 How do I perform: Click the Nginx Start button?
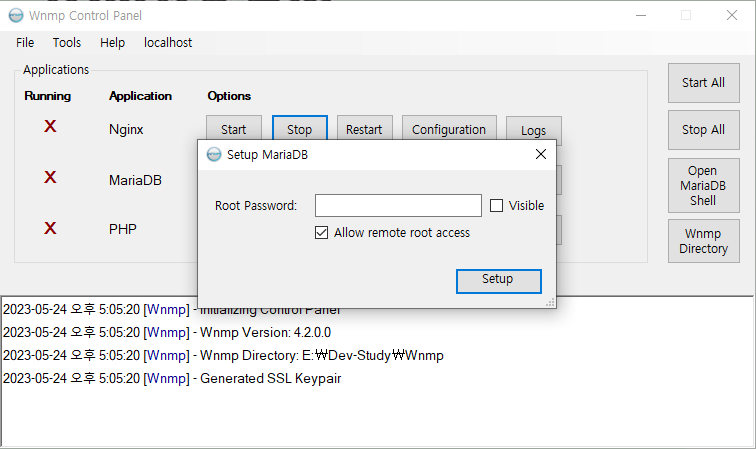click(x=234, y=128)
